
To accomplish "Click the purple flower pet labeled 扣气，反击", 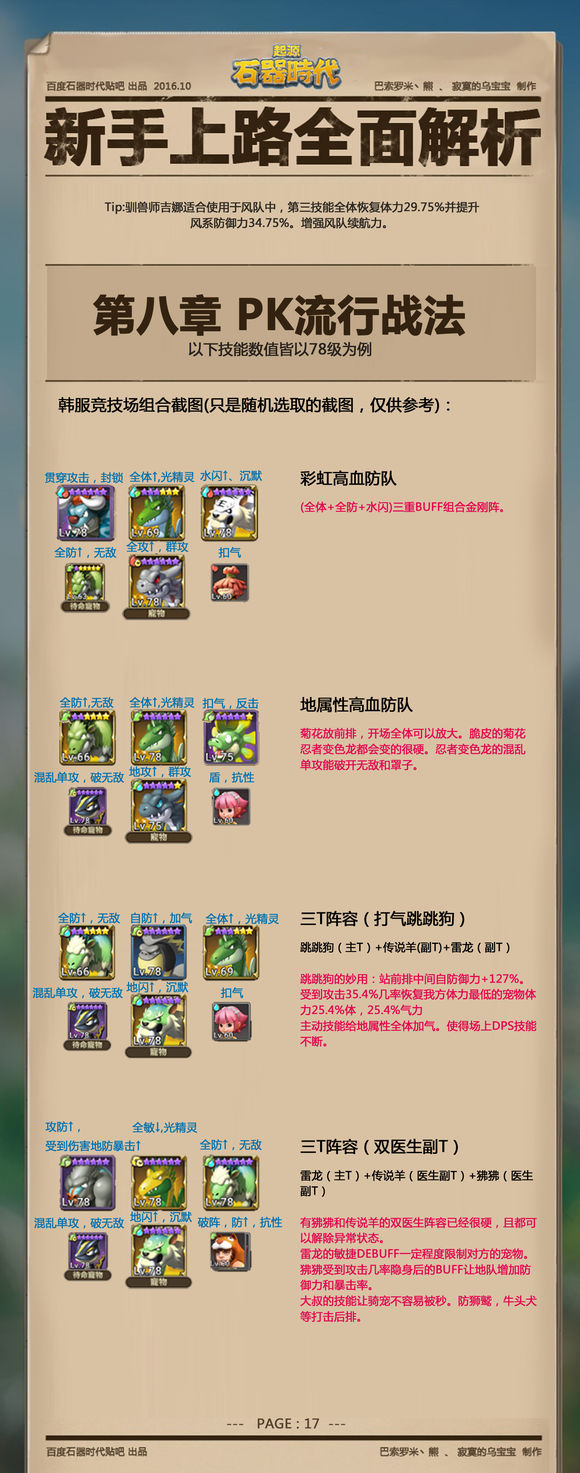I will [x=230, y=738].
